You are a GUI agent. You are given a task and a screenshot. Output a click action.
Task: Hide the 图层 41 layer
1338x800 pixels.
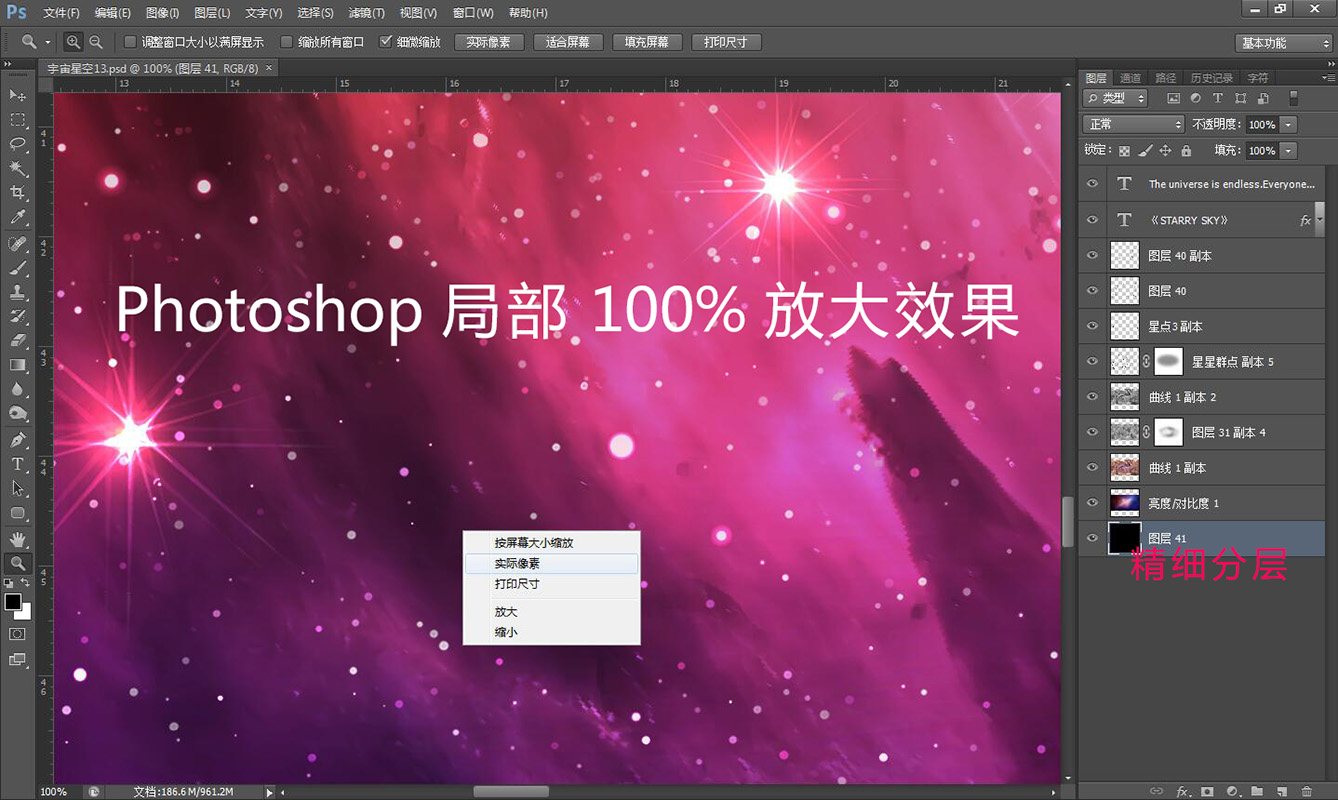click(x=1092, y=538)
